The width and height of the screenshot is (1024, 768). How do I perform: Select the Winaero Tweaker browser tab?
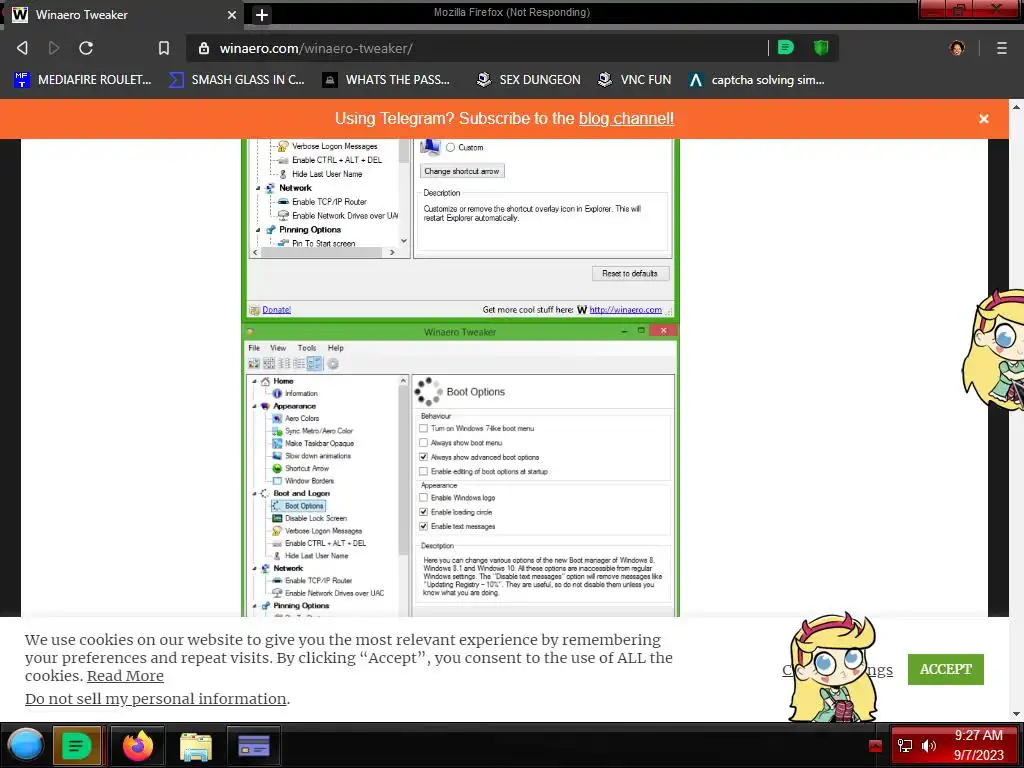124,14
